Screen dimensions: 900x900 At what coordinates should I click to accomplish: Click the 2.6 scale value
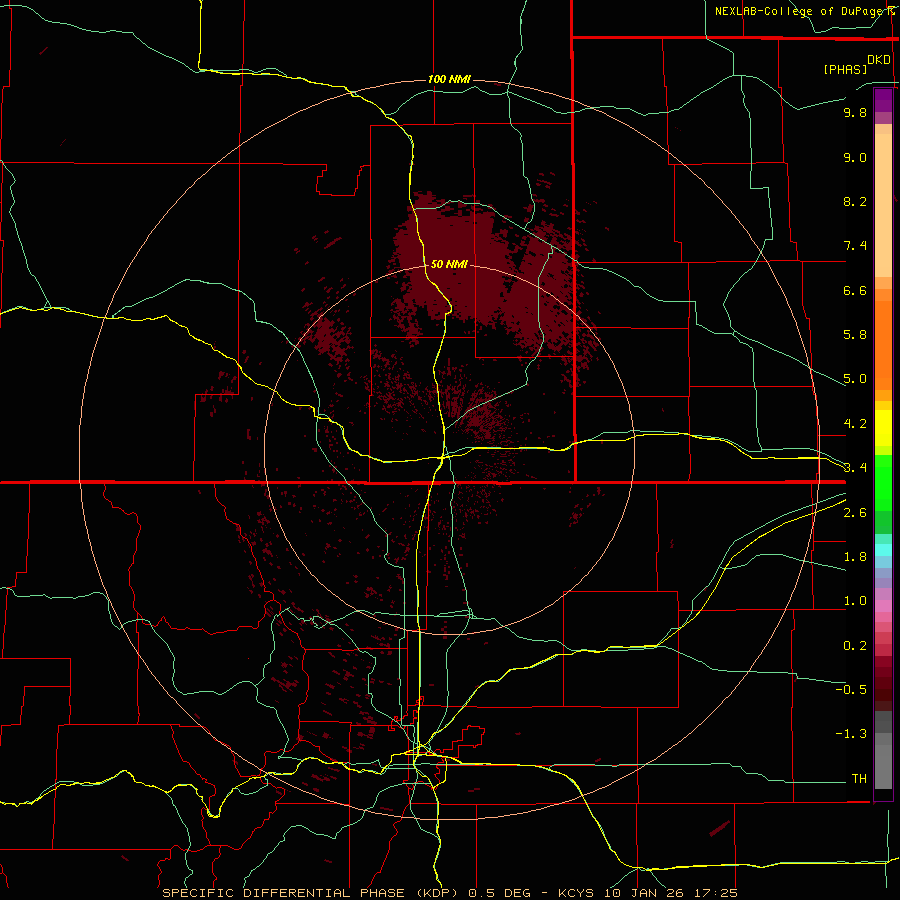point(855,513)
